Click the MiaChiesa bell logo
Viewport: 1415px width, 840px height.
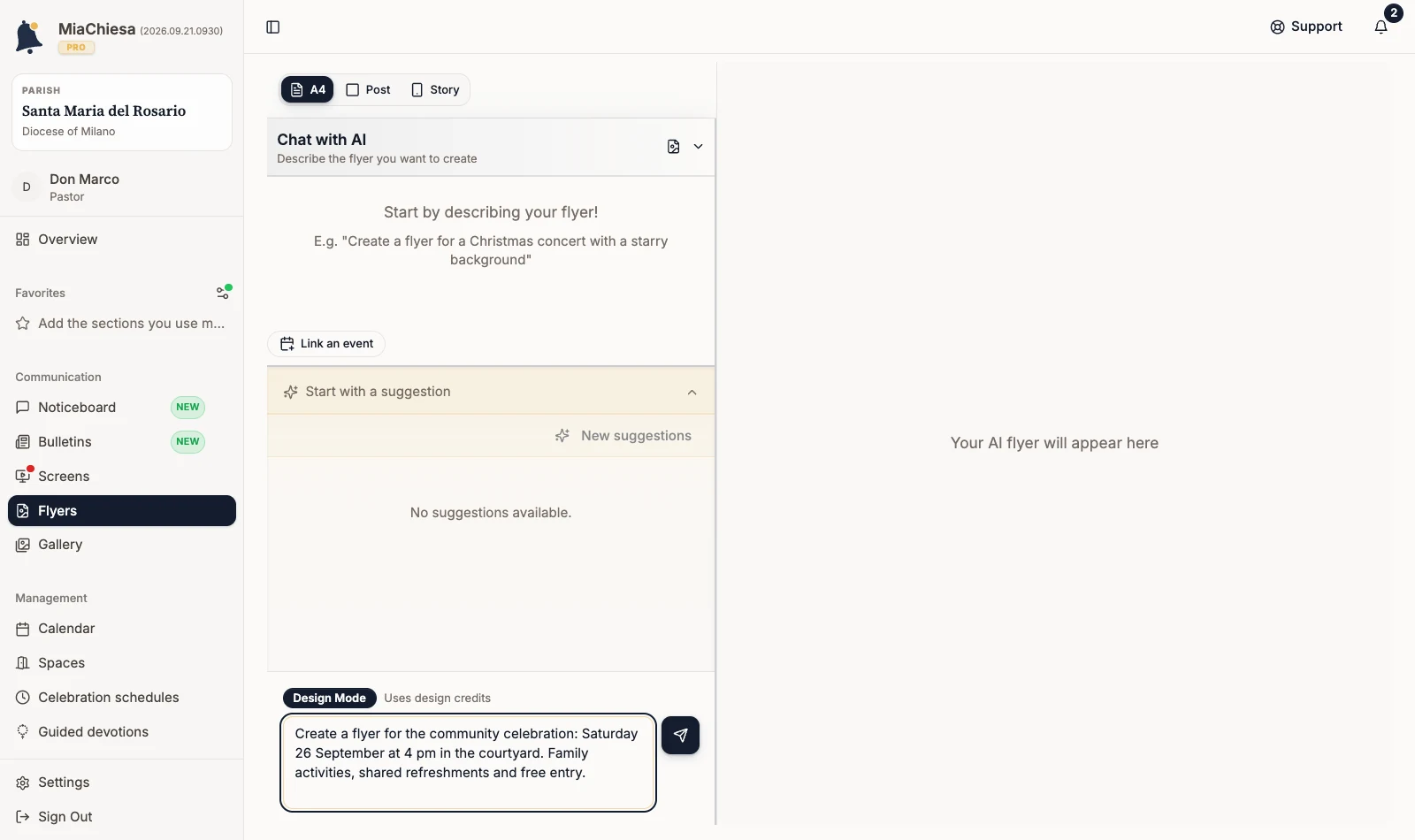(29, 37)
